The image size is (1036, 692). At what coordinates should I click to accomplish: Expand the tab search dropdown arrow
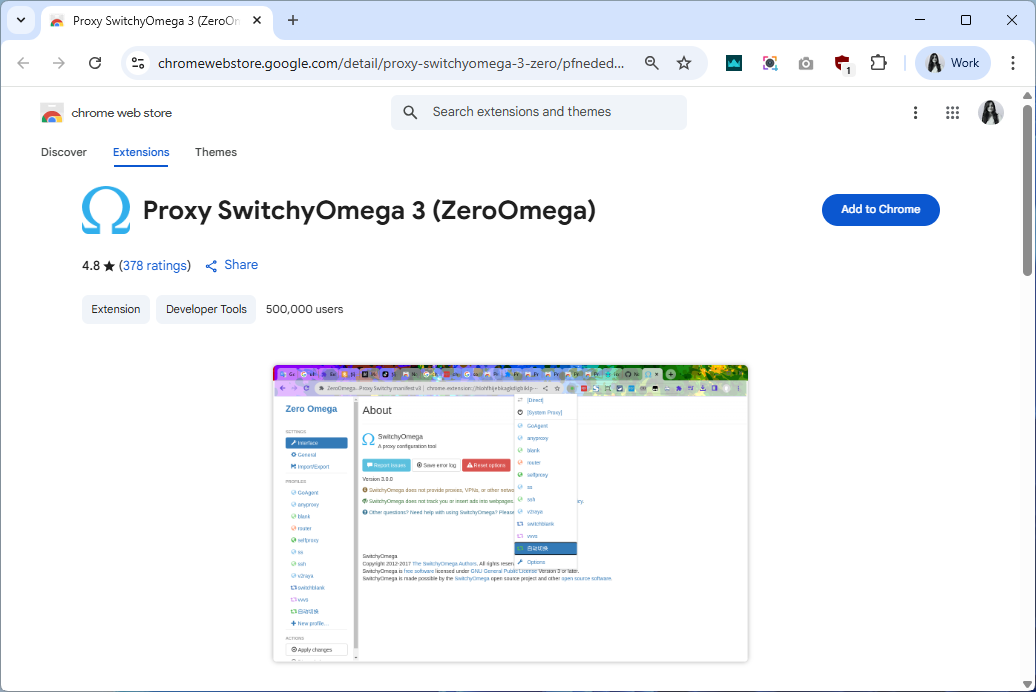[x=21, y=20]
